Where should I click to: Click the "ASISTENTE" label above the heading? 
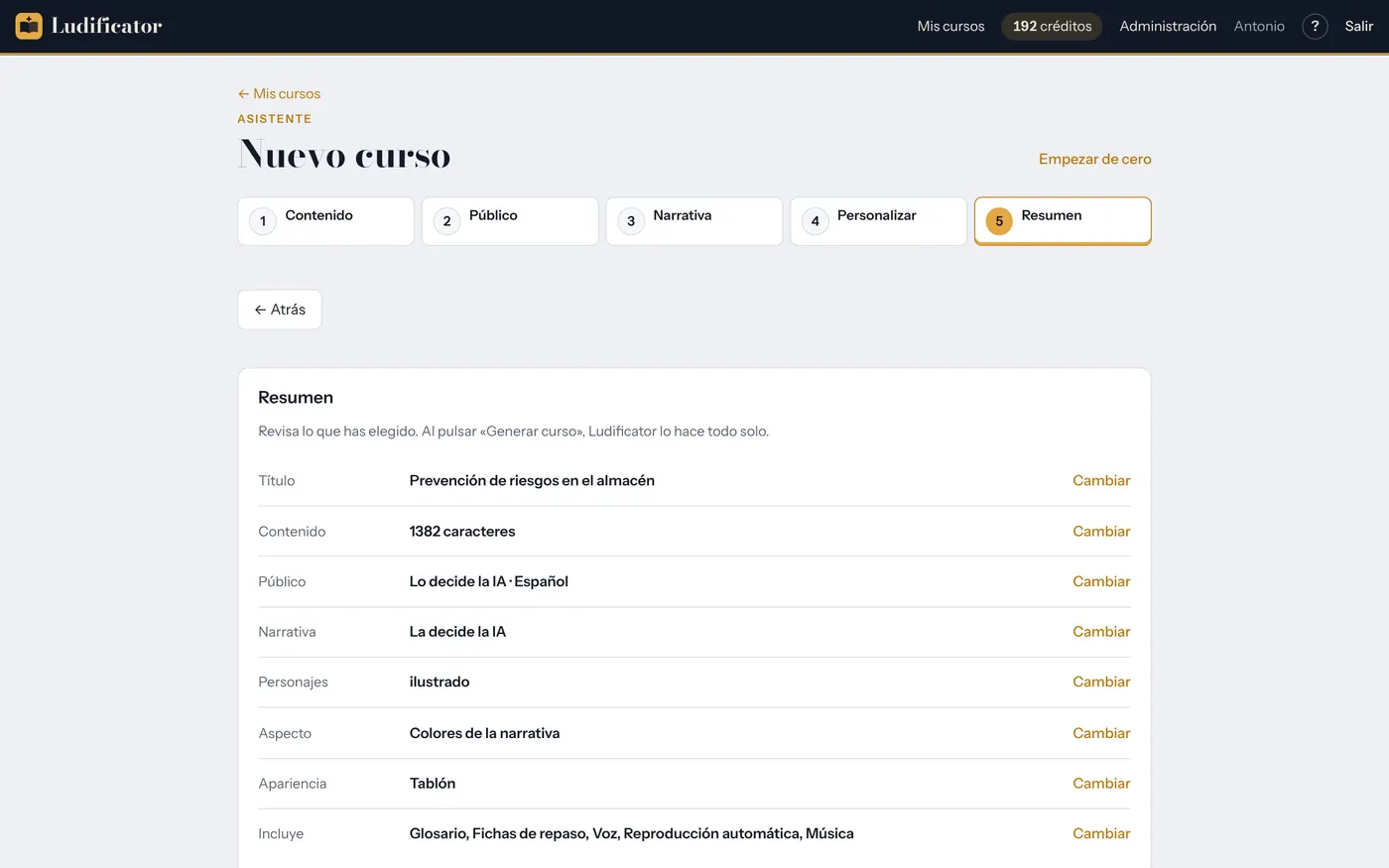point(275,119)
